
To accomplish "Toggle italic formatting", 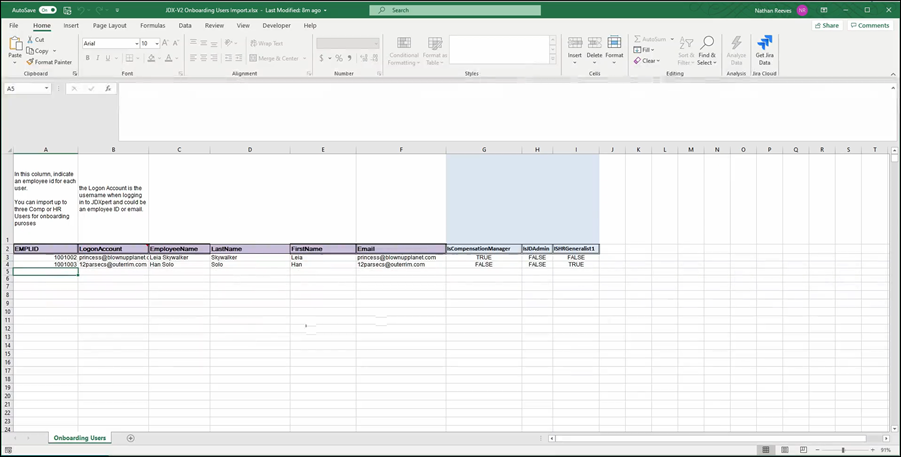I will 99,58.
